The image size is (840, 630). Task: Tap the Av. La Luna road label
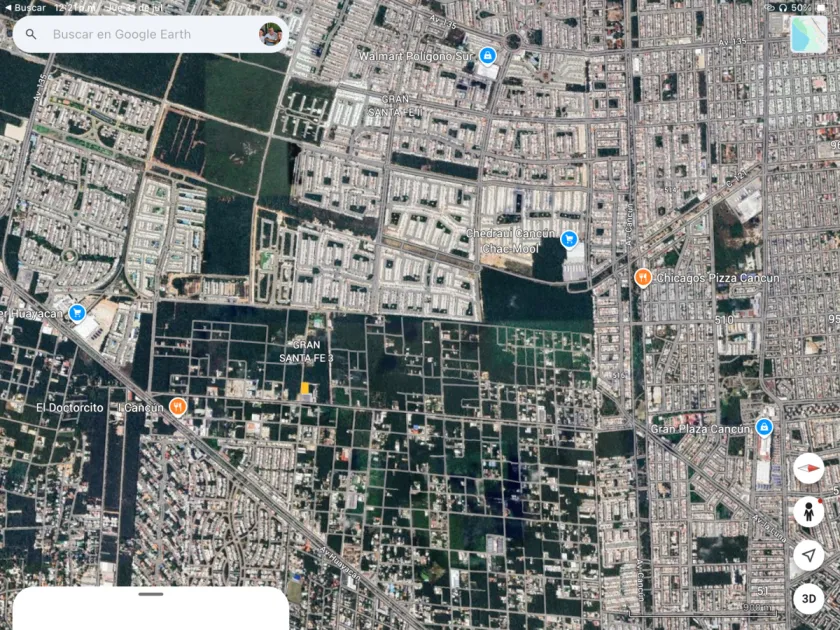[x=770, y=529]
